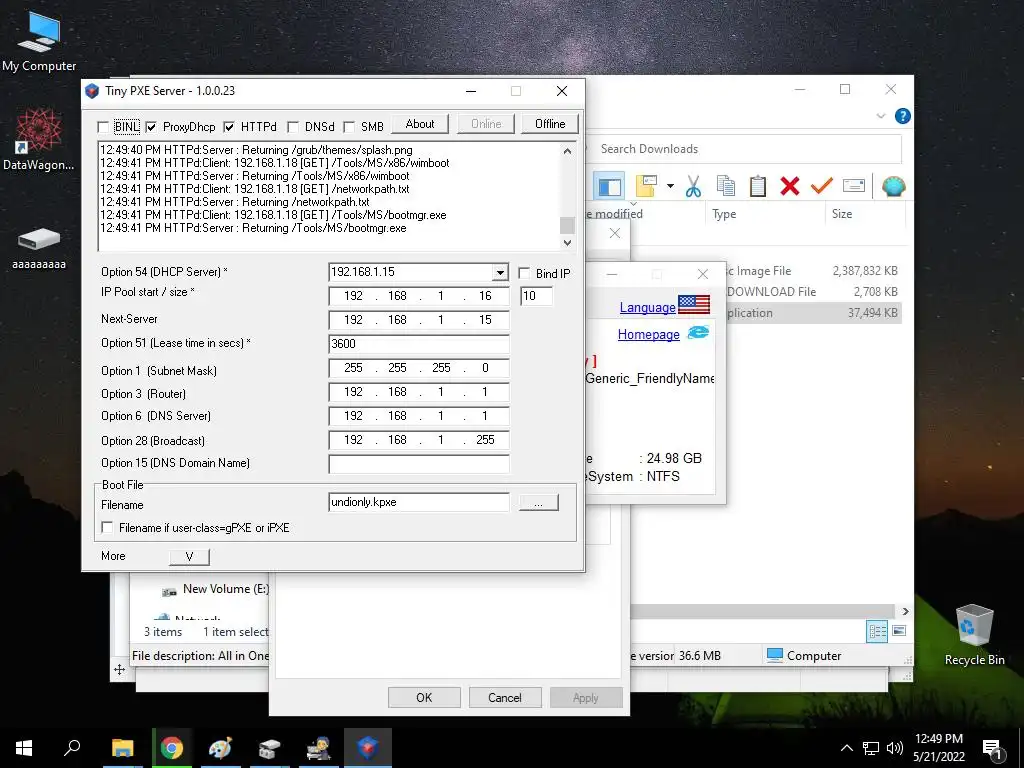Click log scrollbar down arrow
Viewport: 1024px width, 768px height.
[568, 242]
